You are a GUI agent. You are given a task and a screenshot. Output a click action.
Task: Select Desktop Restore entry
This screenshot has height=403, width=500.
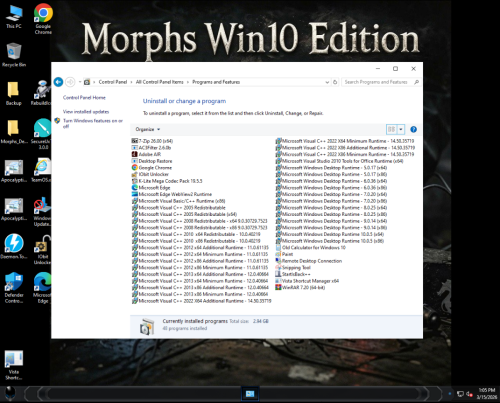point(152,161)
